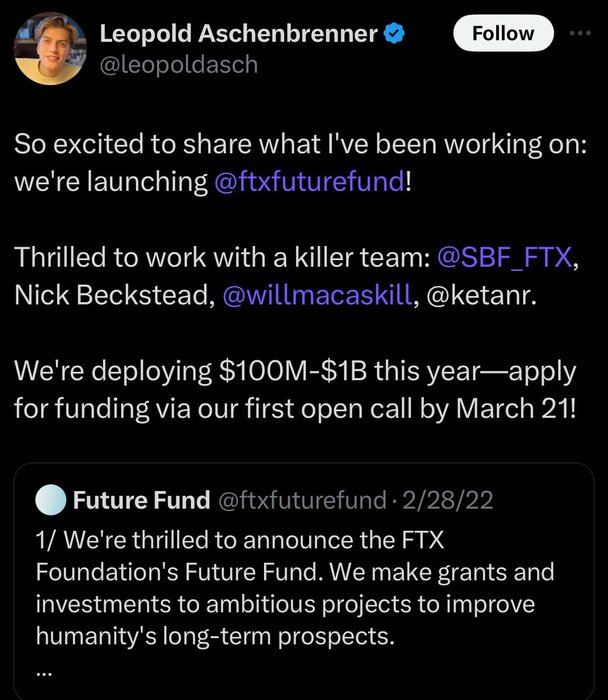Click the Follow button
Viewport: 608px width, 700px height.
point(503,34)
